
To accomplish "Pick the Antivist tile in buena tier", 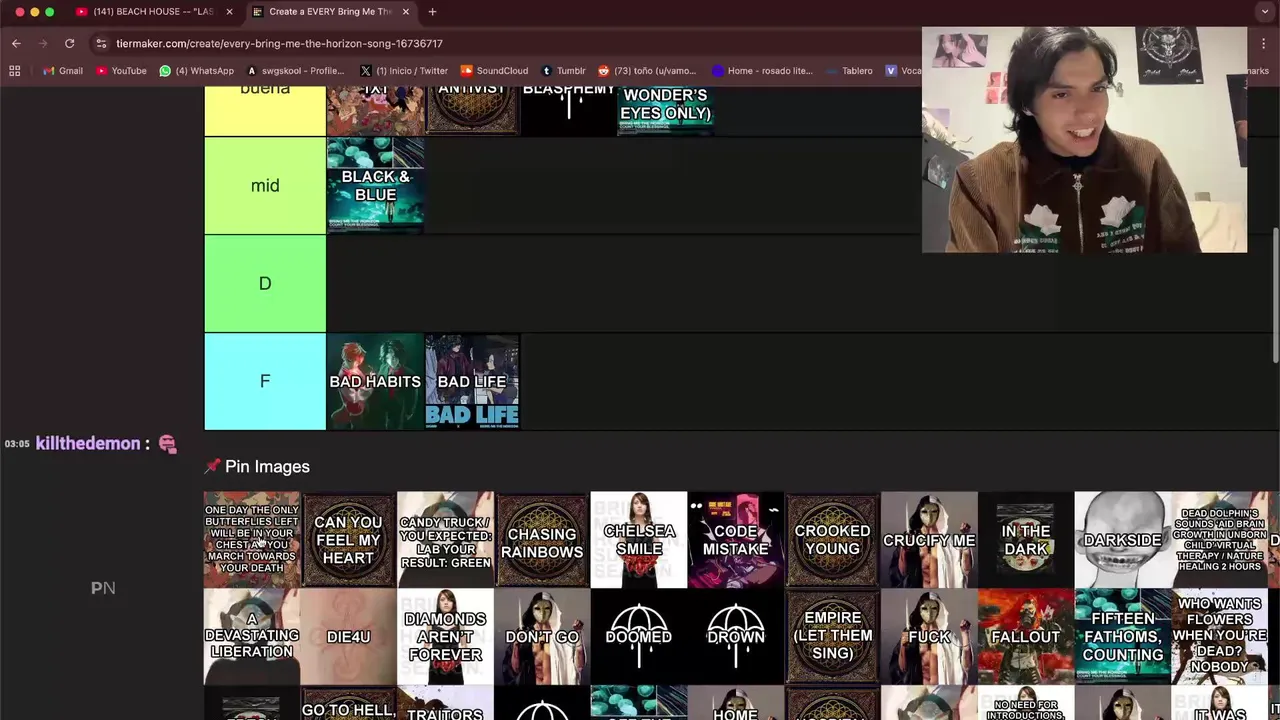I will [472, 110].
